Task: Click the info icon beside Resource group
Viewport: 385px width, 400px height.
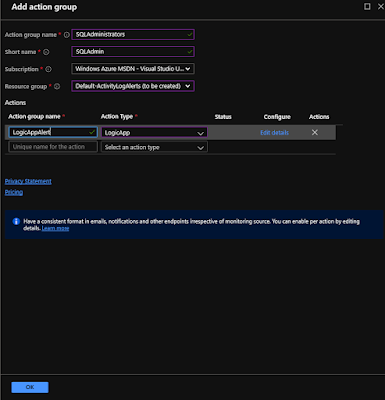Action: pyautogui.click(x=57, y=86)
